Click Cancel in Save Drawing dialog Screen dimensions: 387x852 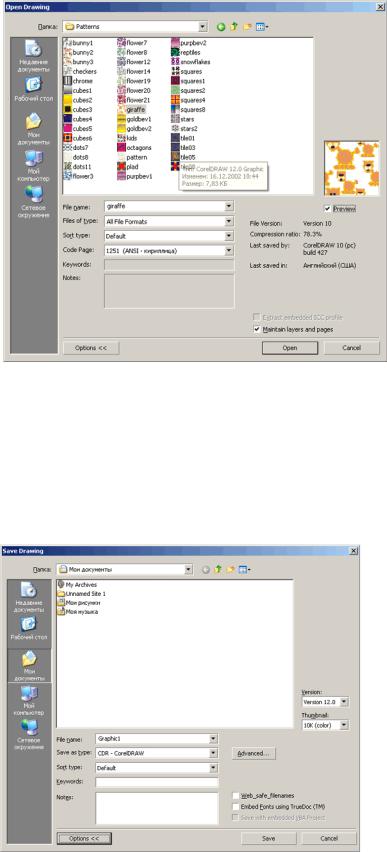[329, 838]
